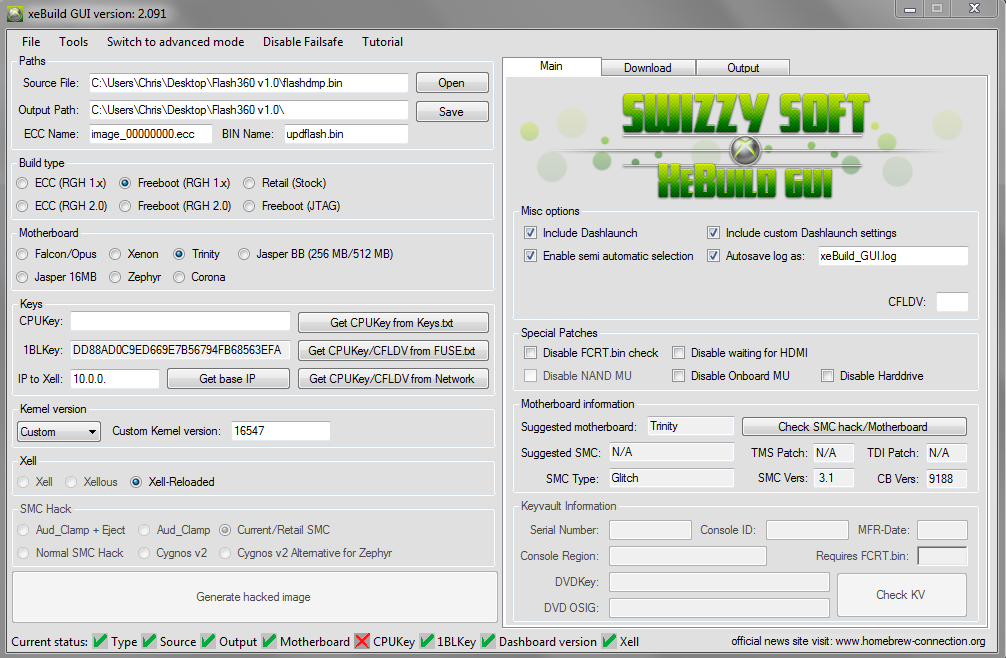Select Falcon/Opus motherboard
Image resolution: width=1006 pixels, height=658 pixels.
tap(57, 255)
